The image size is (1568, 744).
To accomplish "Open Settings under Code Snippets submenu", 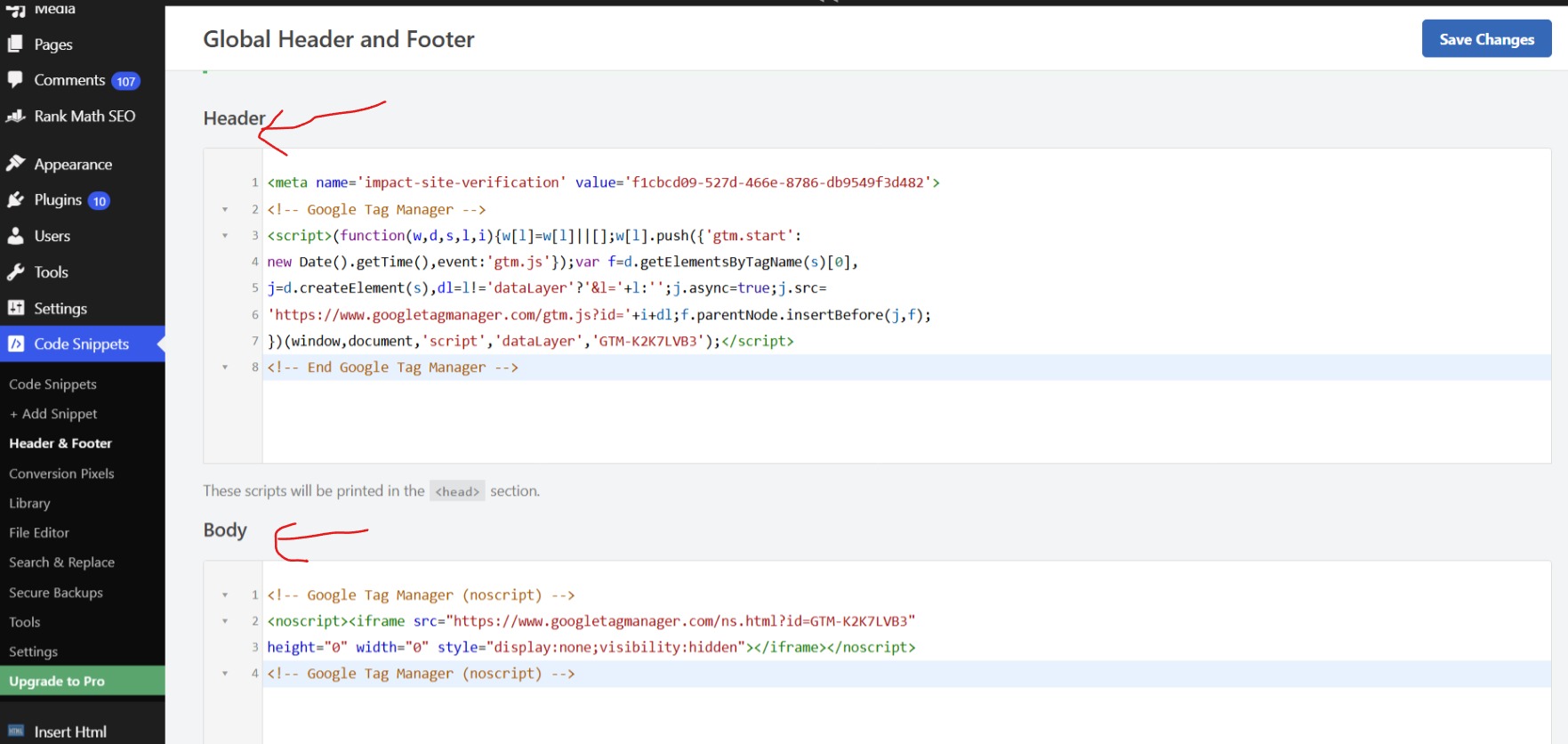I will point(33,651).
